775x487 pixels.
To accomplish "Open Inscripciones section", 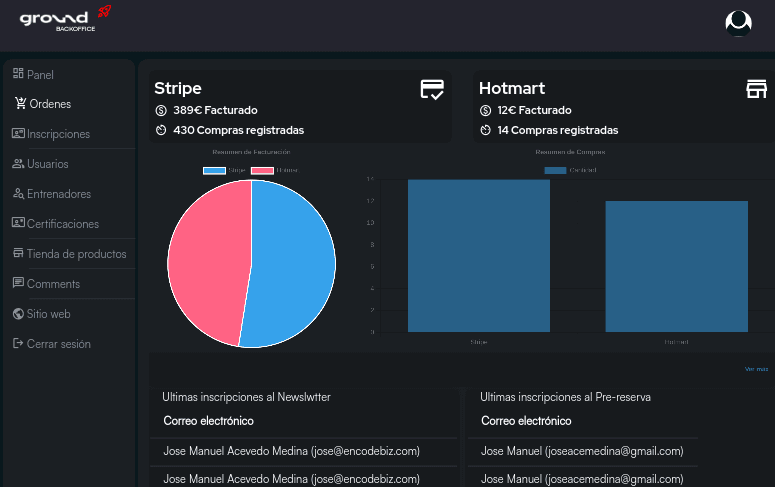I will 59,134.
